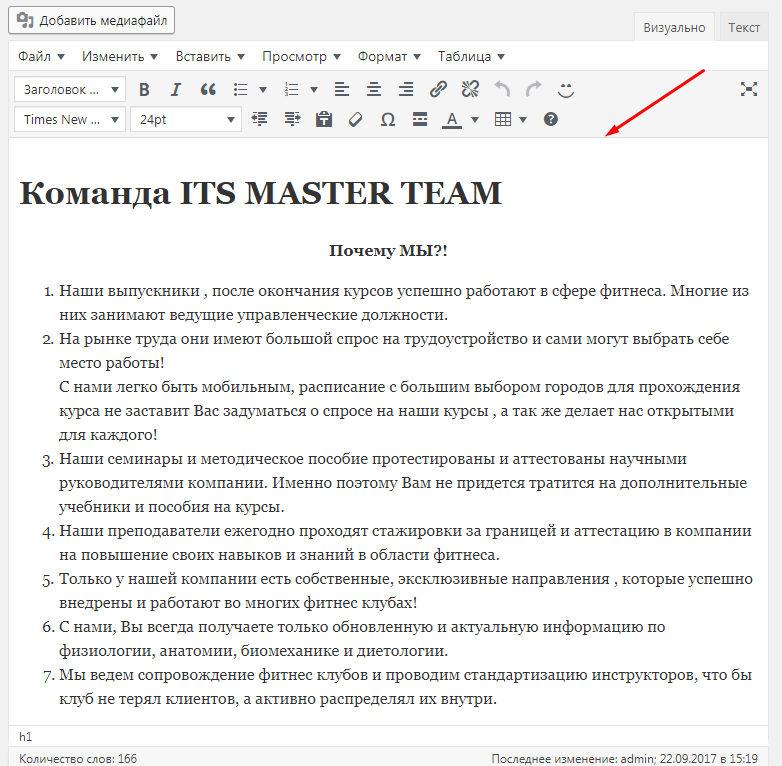Remove link with unlink icon
The width and height of the screenshot is (782, 766).
(x=470, y=90)
